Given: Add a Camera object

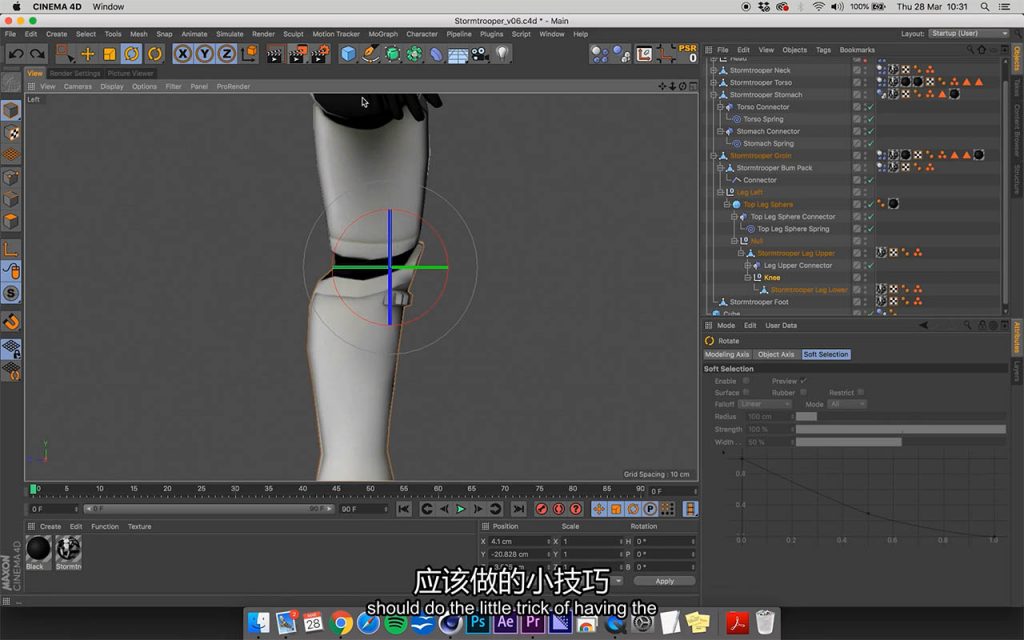Looking at the screenshot, I should (x=480, y=54).
